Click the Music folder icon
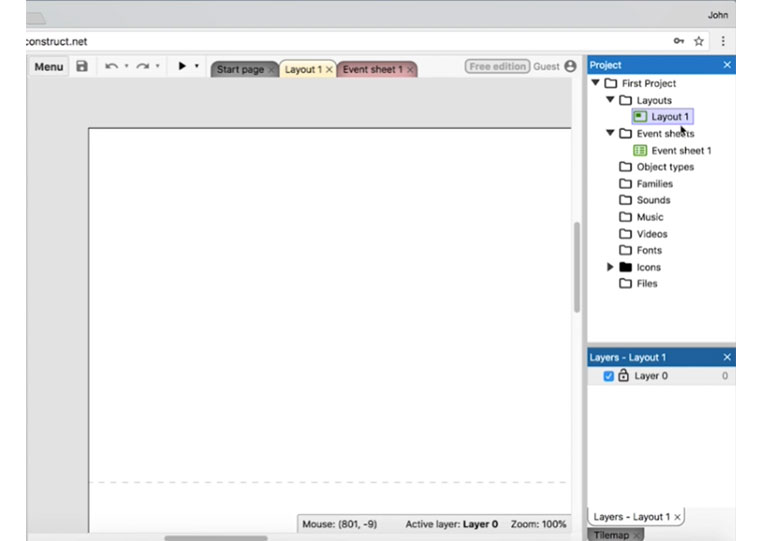Image resolution: width=763 pixels, height=541 pixels. click(625, 216)
